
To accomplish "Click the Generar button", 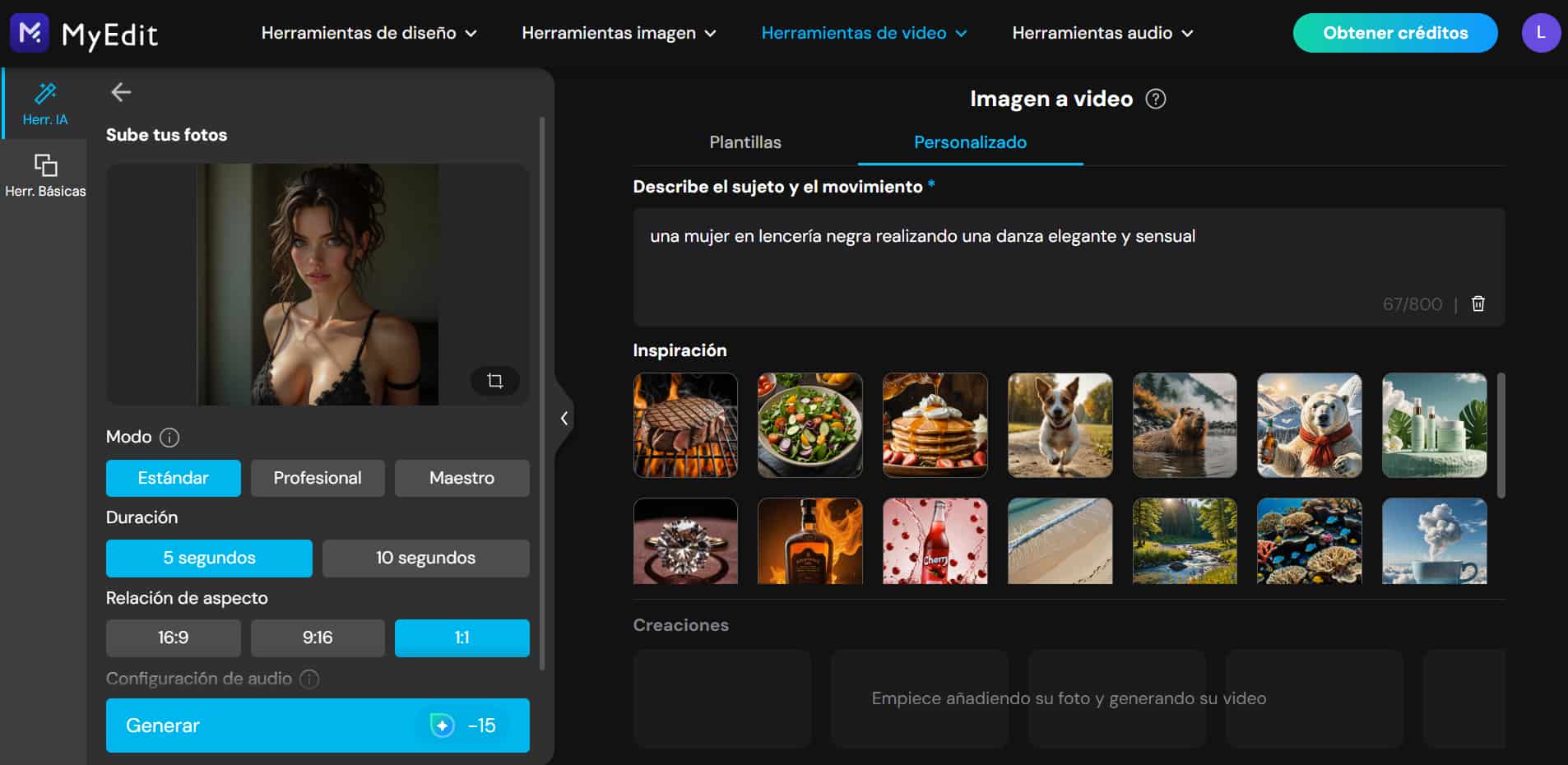I will tap(318, 726).
